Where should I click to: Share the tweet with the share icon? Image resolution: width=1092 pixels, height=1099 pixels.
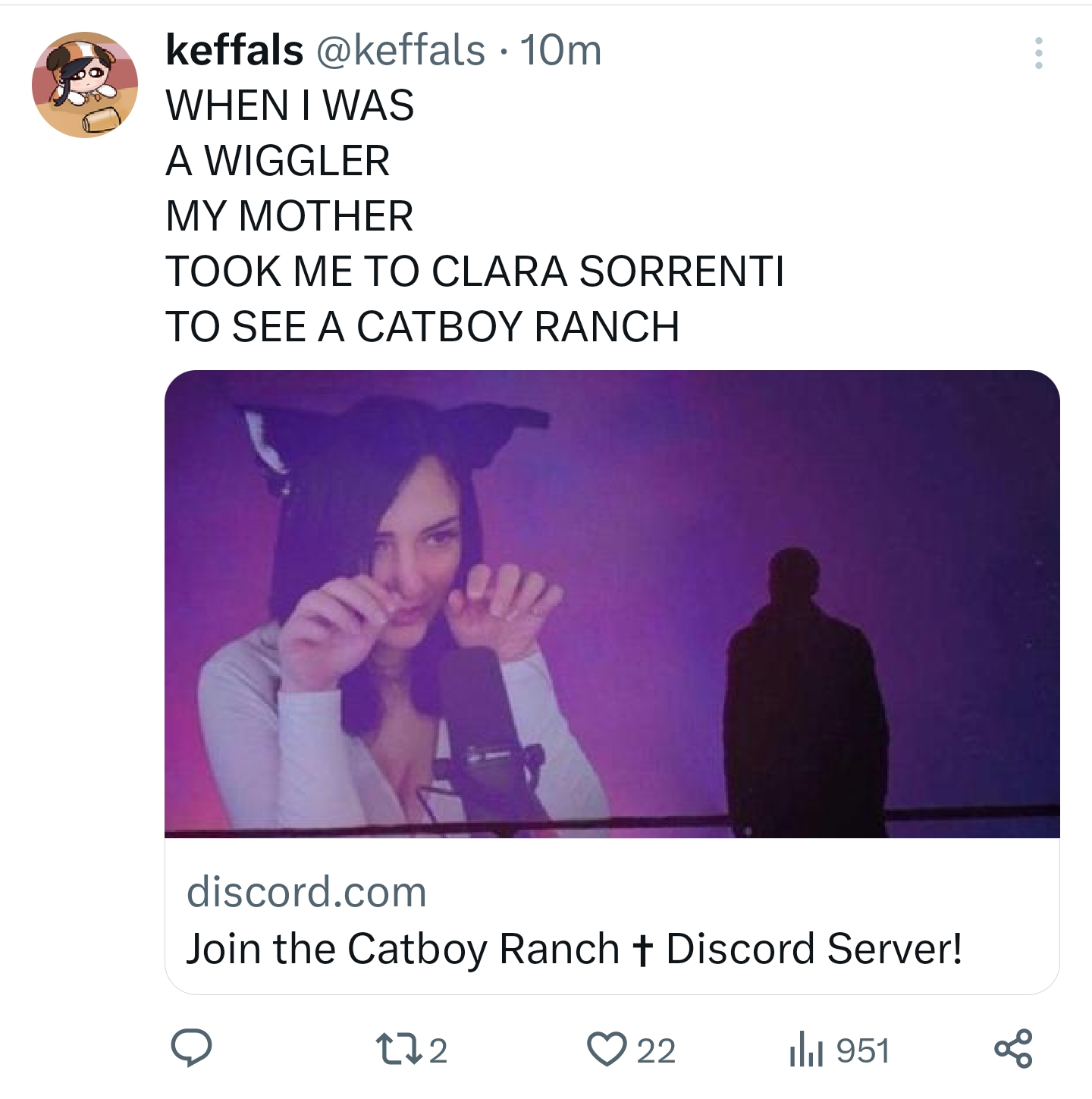[1013, 1048]
